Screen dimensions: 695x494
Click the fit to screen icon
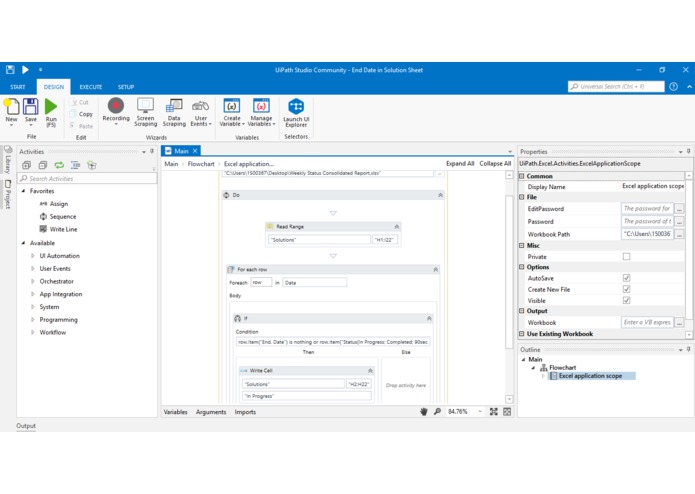(493, 412)
